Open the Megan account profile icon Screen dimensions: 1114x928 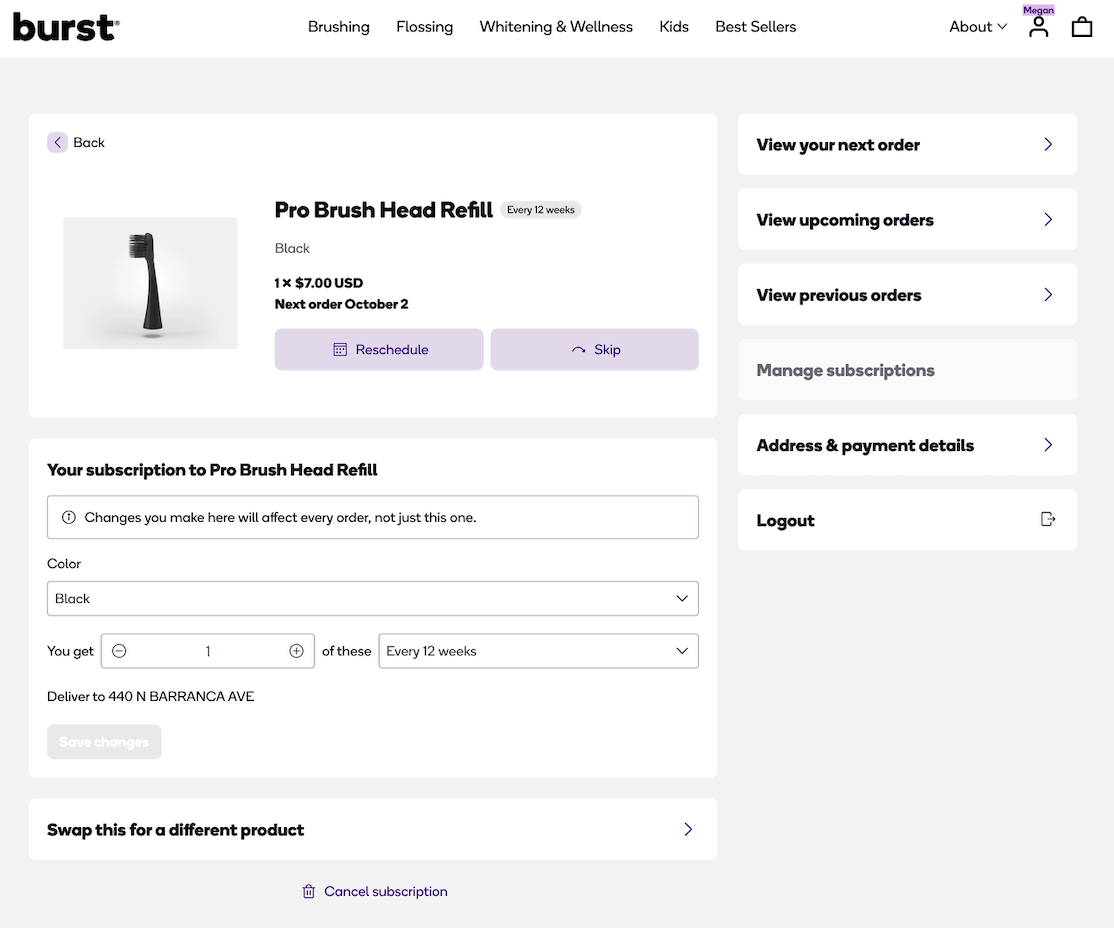coord(1038,27)
